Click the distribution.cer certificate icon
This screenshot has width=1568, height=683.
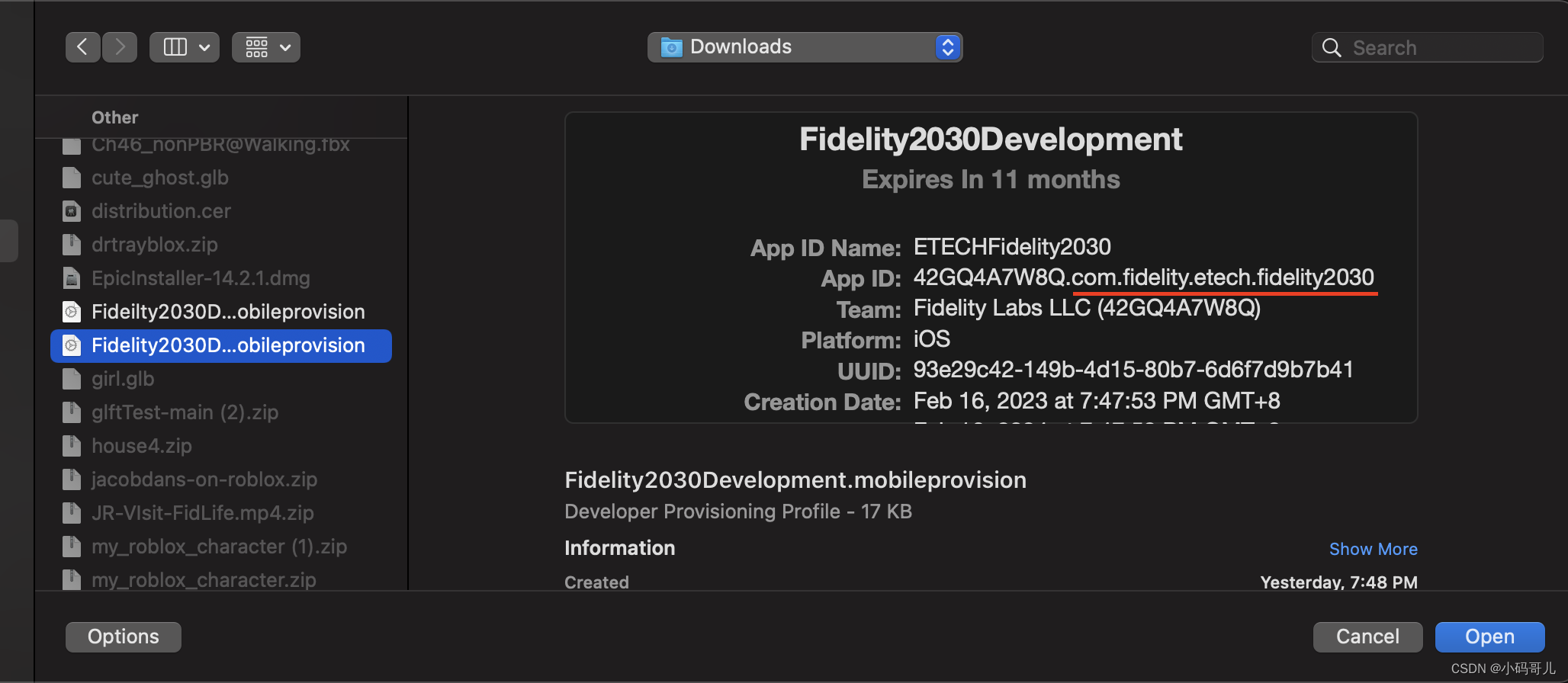pos(72,211)
